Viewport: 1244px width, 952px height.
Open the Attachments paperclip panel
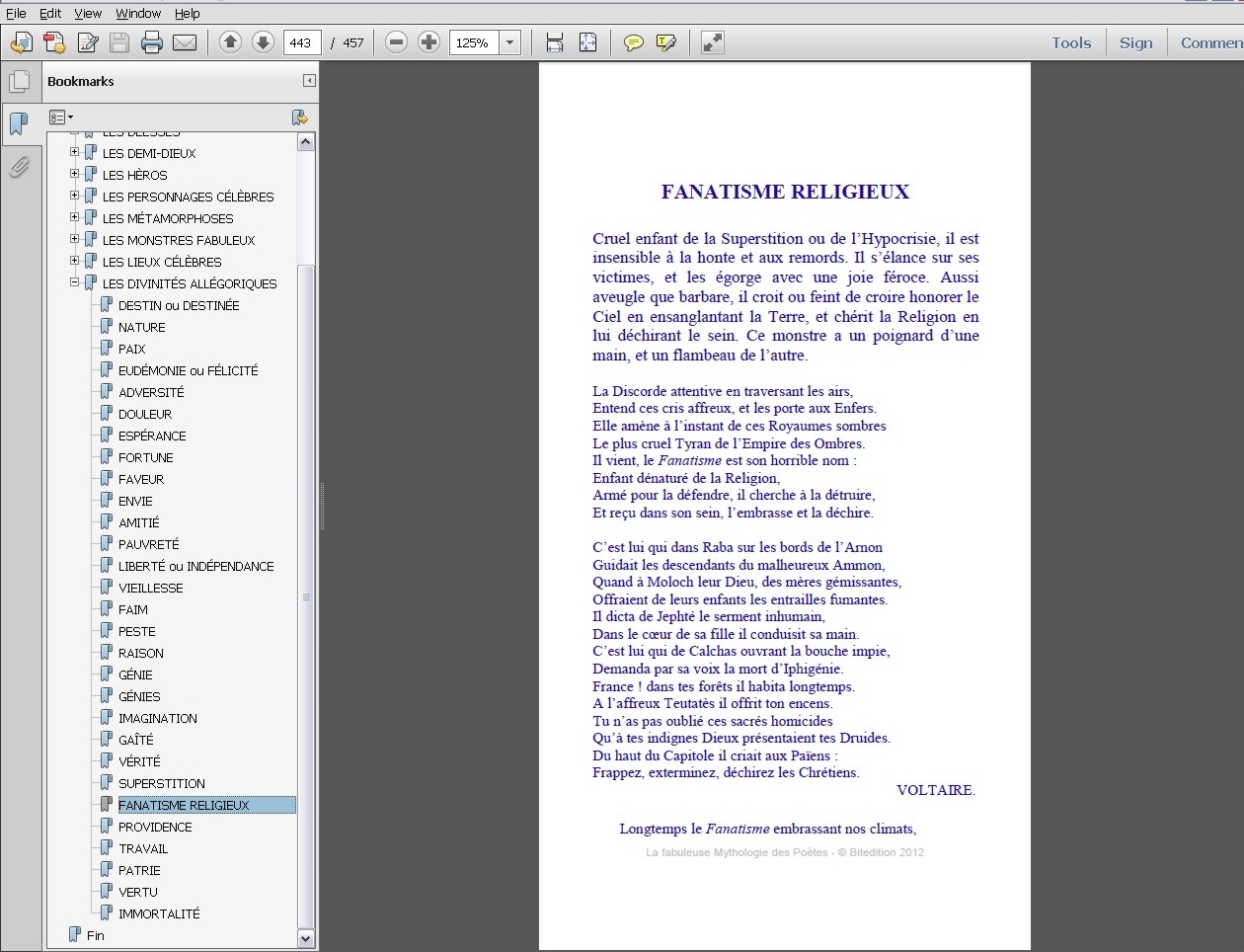click(19, 167)
